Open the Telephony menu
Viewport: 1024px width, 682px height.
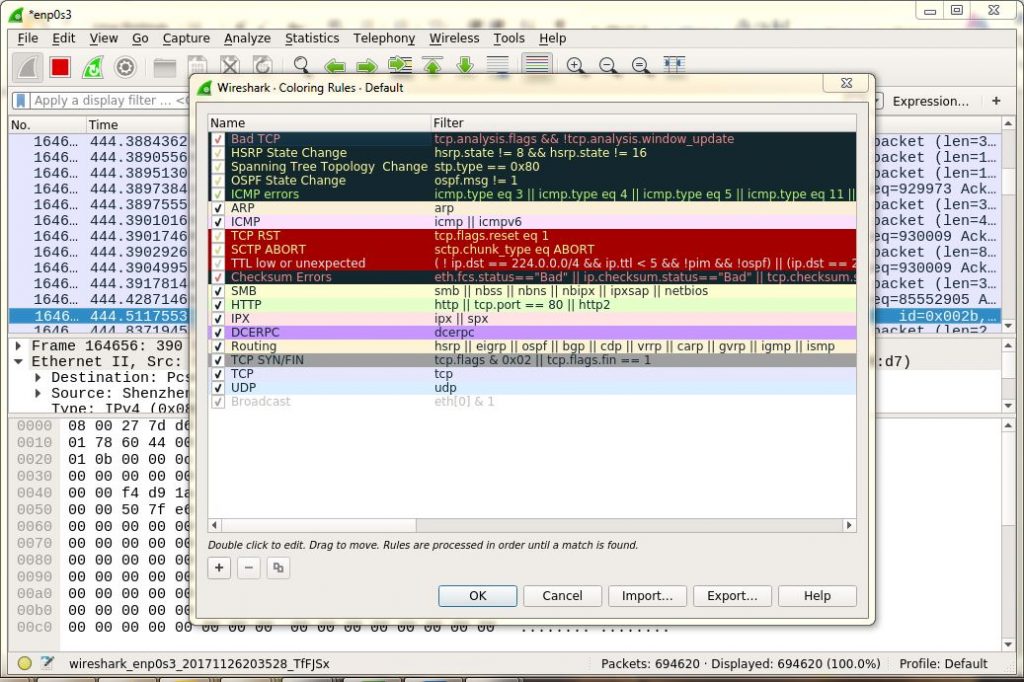click(x=384, y=38)
